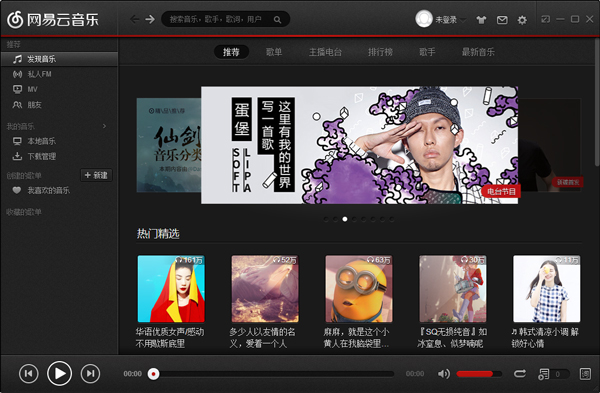Screen dimensions: 600x393
Task: Open the play queue icon
Action: (x=544, y=374)
